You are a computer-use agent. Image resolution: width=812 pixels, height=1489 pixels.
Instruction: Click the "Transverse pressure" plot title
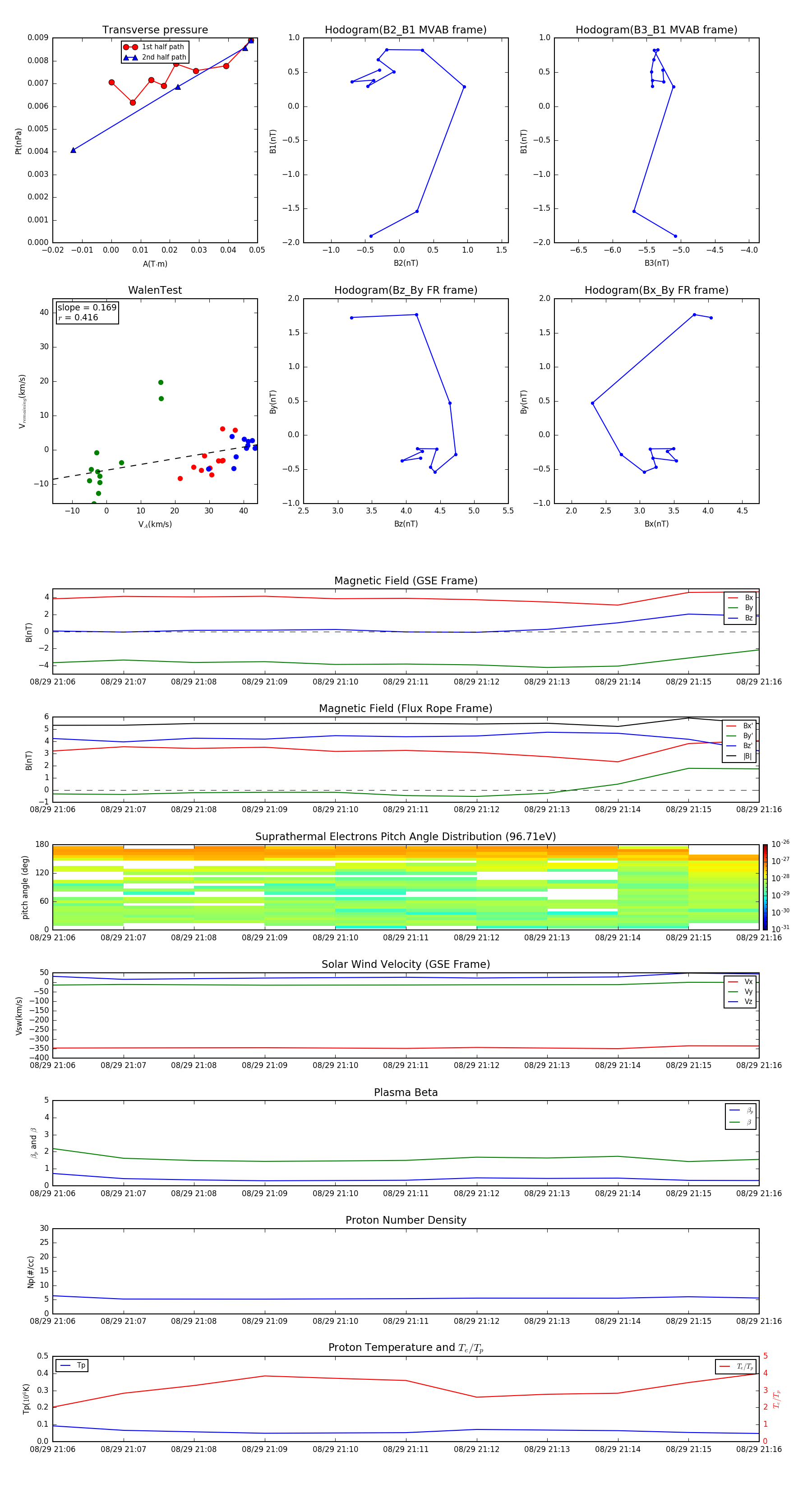pos(155,29)
